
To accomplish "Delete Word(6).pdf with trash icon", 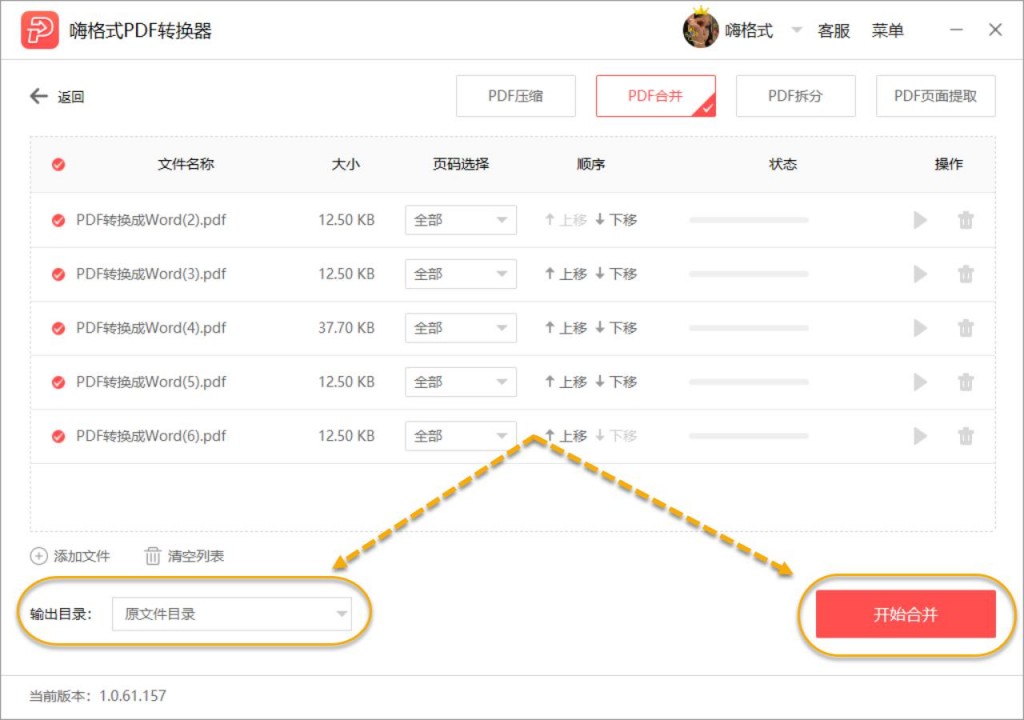I will click(966, 436).
